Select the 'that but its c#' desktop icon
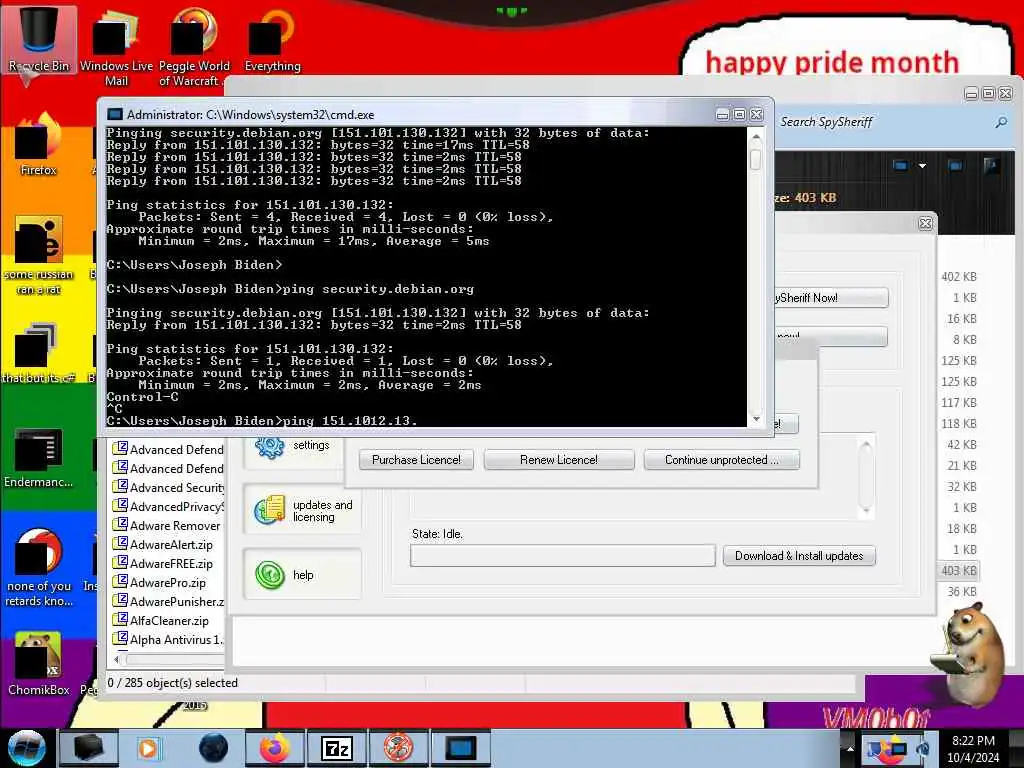Screen dimensions: 1024x768 (39, 353)
